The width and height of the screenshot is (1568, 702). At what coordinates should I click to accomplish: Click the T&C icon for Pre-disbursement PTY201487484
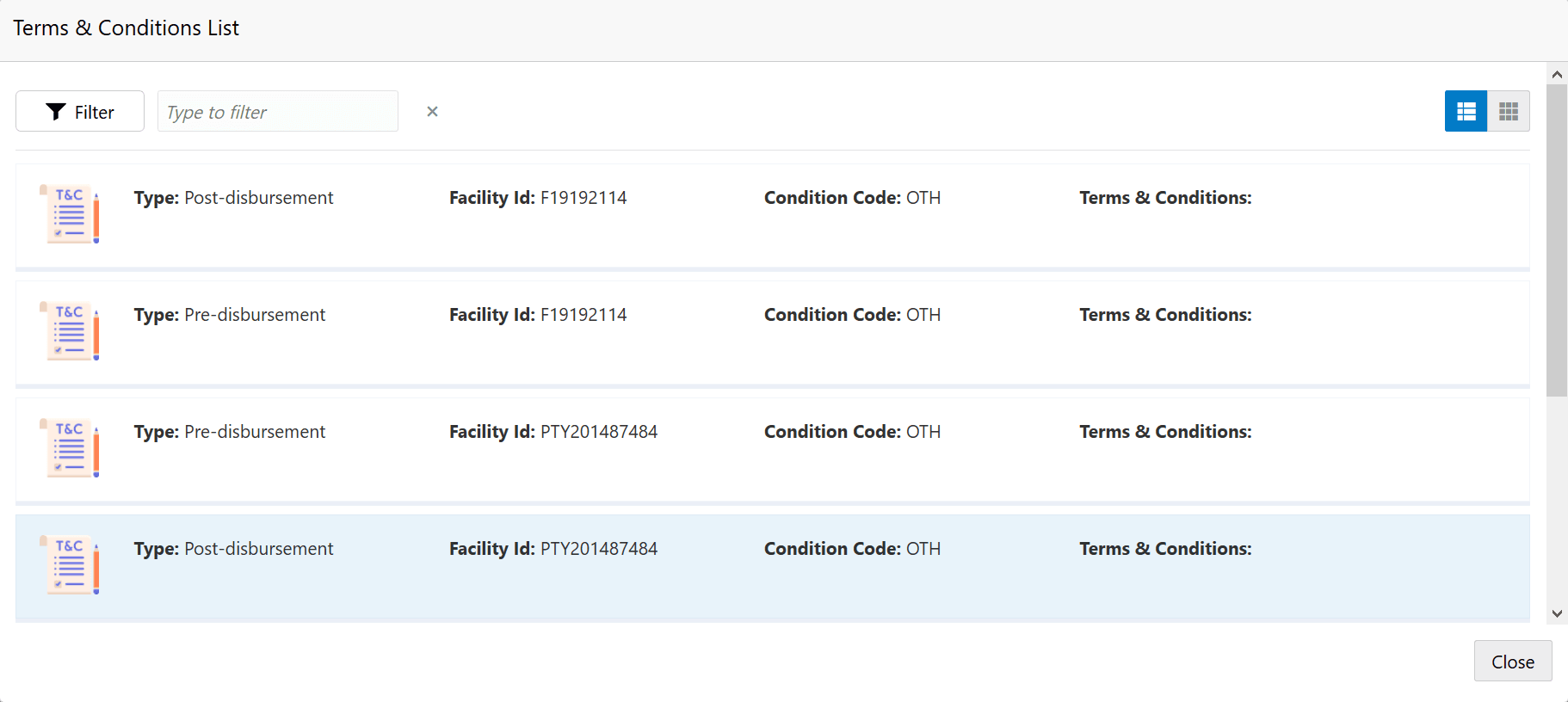tap(70, 448)
